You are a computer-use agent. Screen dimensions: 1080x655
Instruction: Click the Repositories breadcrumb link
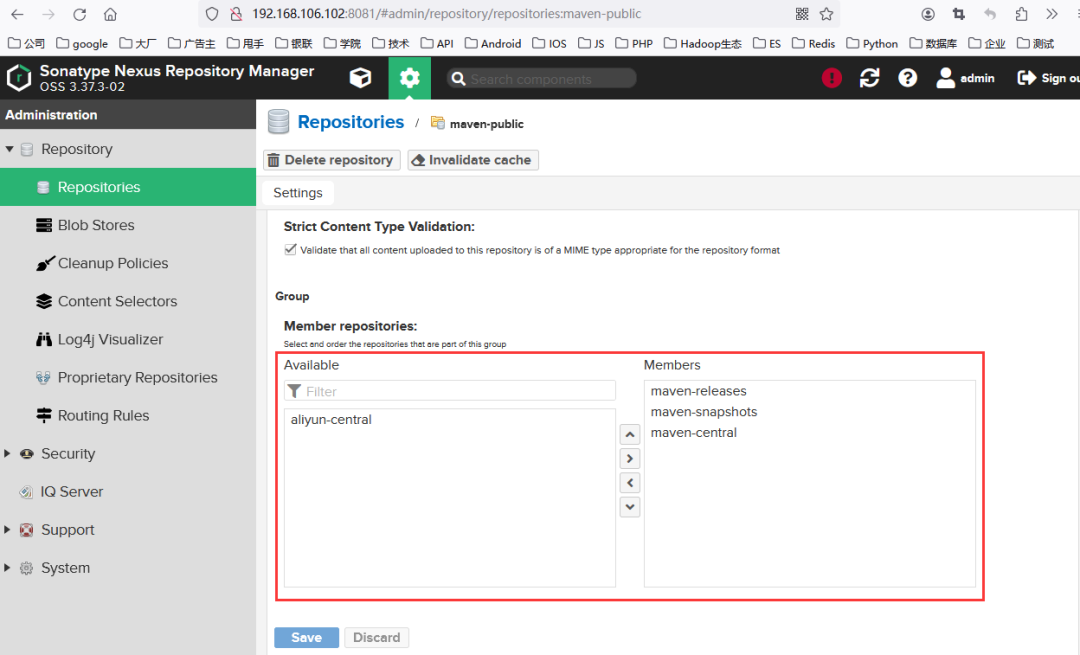pyautogui.click(x=351, y=122)
